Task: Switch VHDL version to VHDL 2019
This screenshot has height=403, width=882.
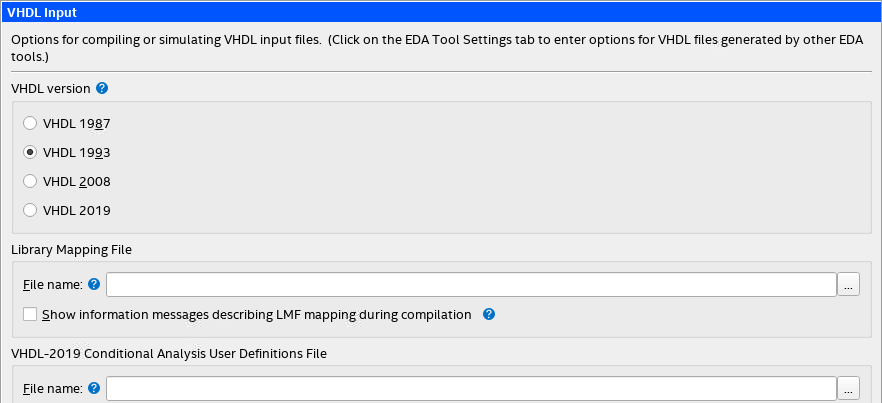Action: tap(30, 210)
